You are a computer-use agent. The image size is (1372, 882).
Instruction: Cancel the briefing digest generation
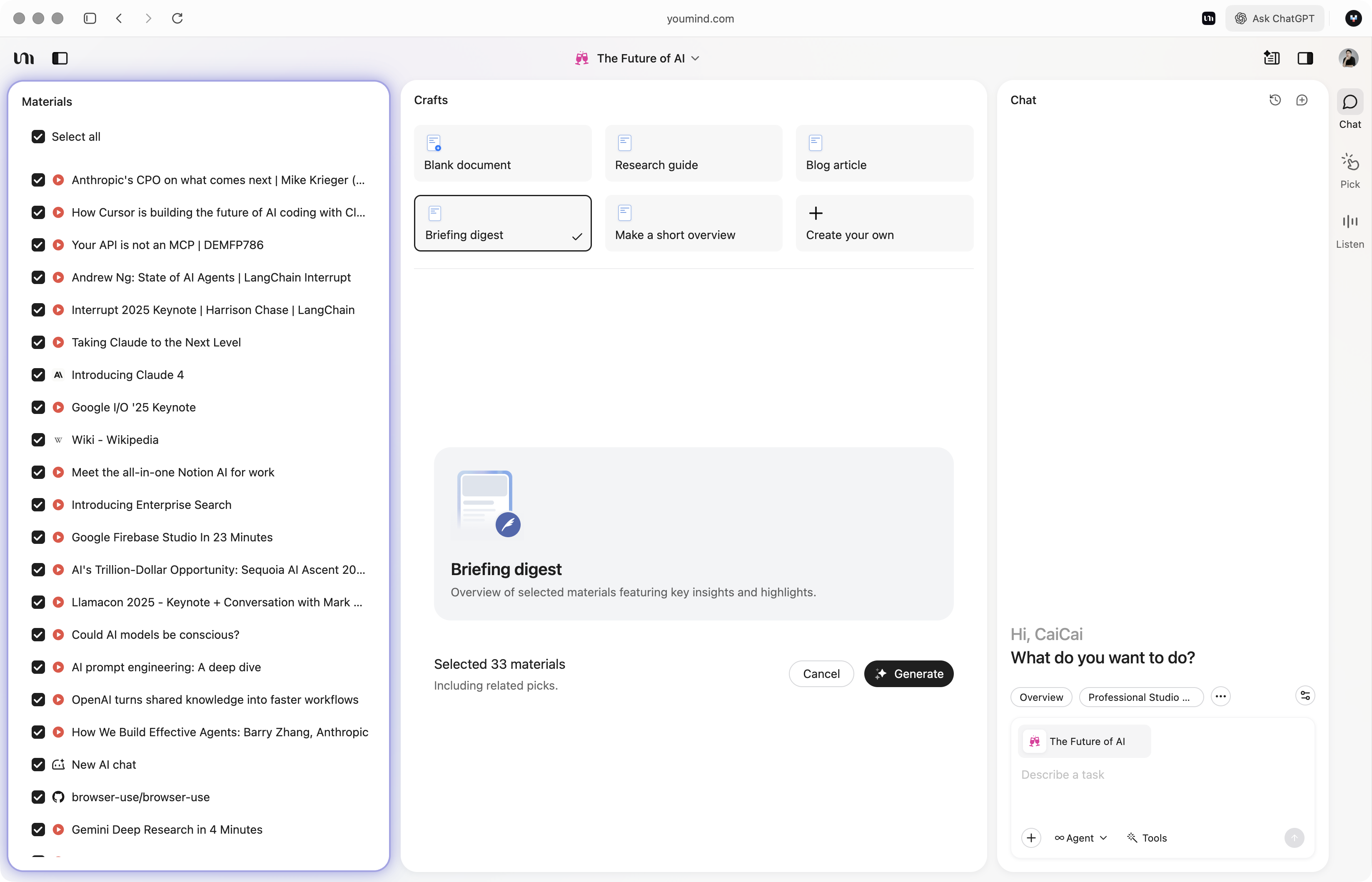[x=821, y=674]
